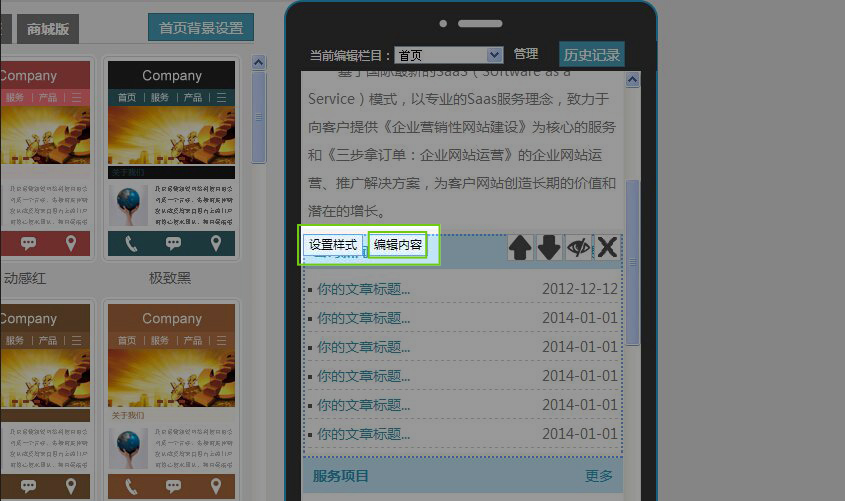Toggle module visibility with the eye icon
The height and width of the screenshot is (501, 845).
[x=578, y=247]
